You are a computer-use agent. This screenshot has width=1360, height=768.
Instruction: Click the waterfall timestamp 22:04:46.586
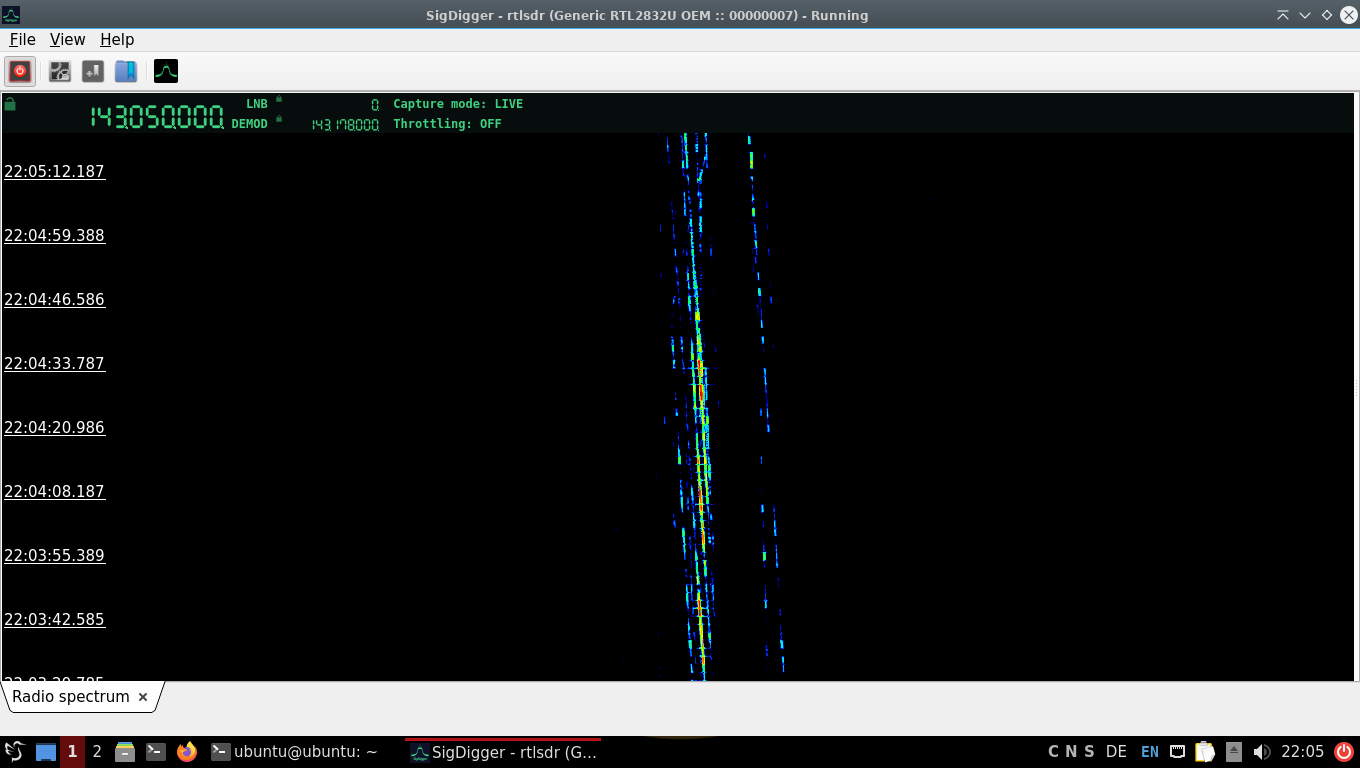55,299
